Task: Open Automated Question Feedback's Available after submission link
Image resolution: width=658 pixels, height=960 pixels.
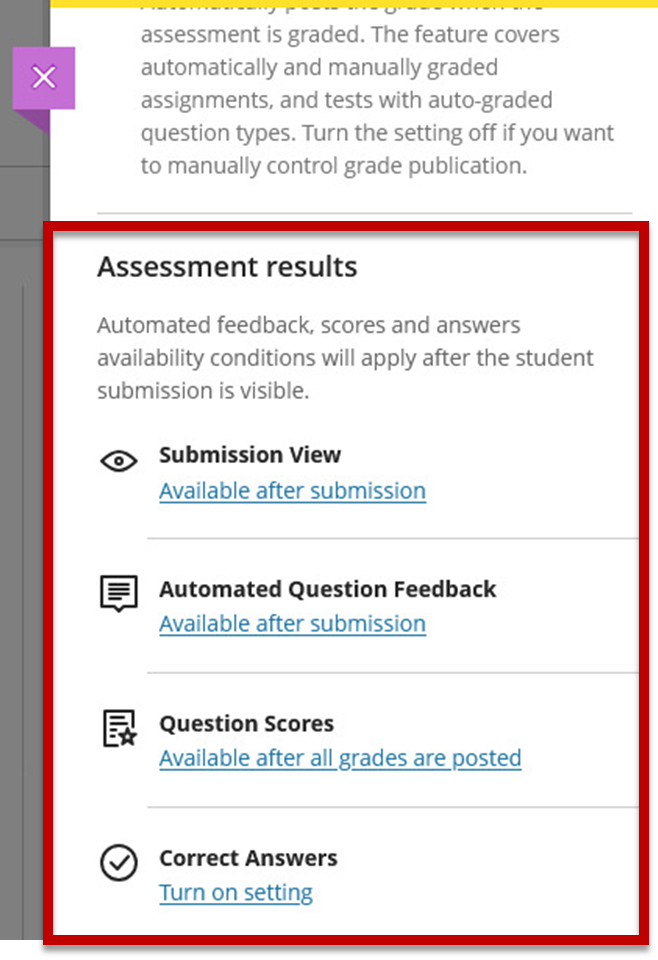Action: [x=293, y=624]
